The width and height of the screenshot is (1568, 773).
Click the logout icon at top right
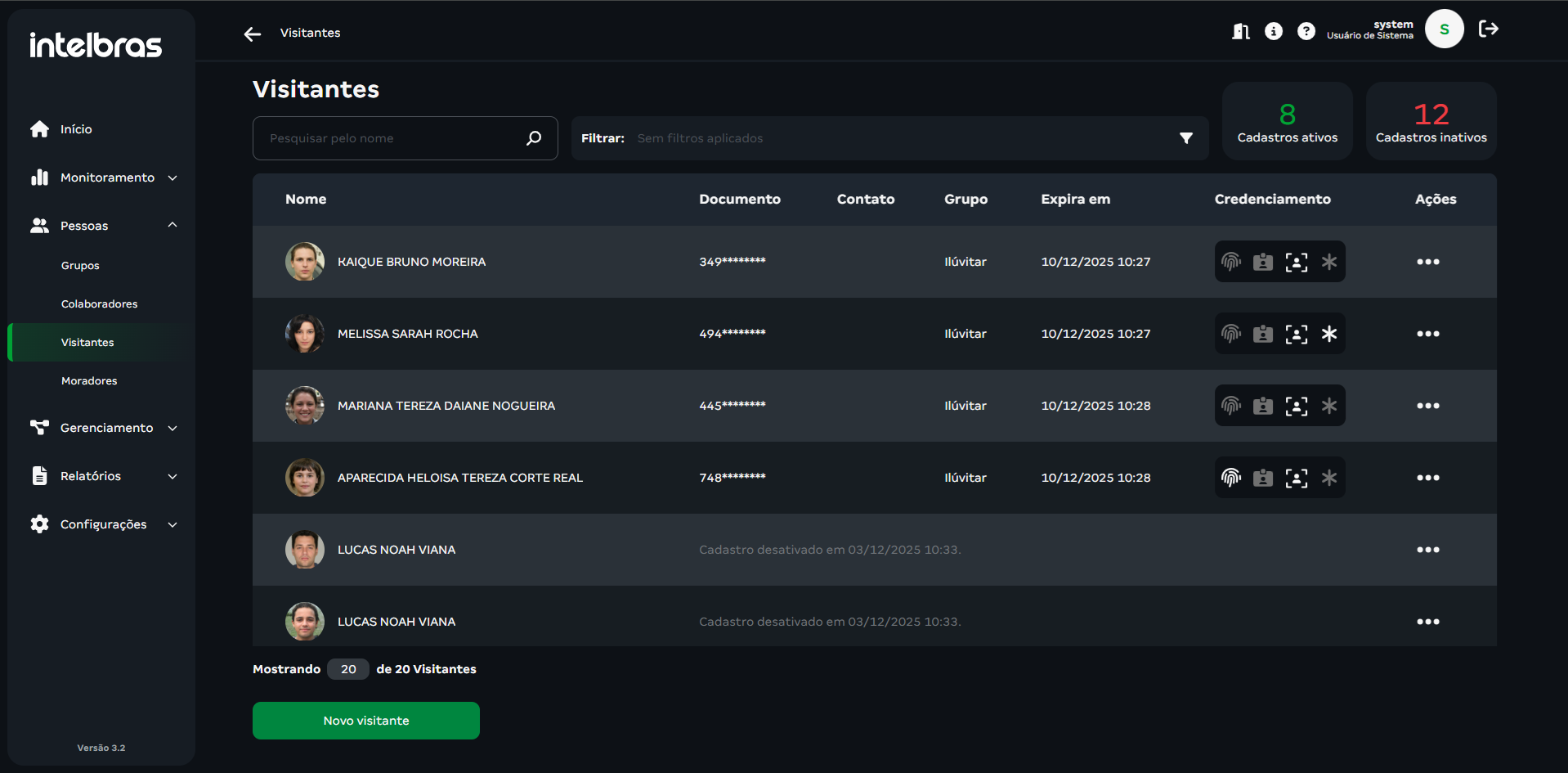(x=1488, y=29)
